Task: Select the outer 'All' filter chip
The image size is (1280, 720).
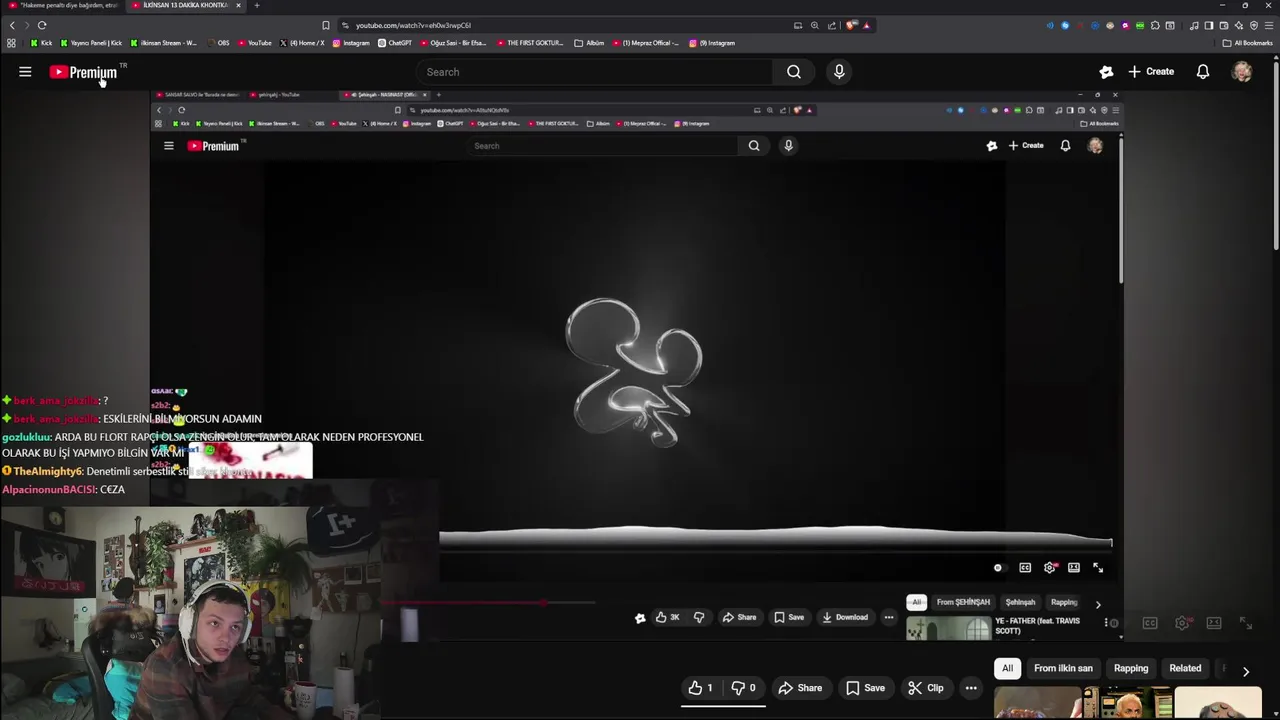Action: pyautogui.click(x=1008, y=668)
